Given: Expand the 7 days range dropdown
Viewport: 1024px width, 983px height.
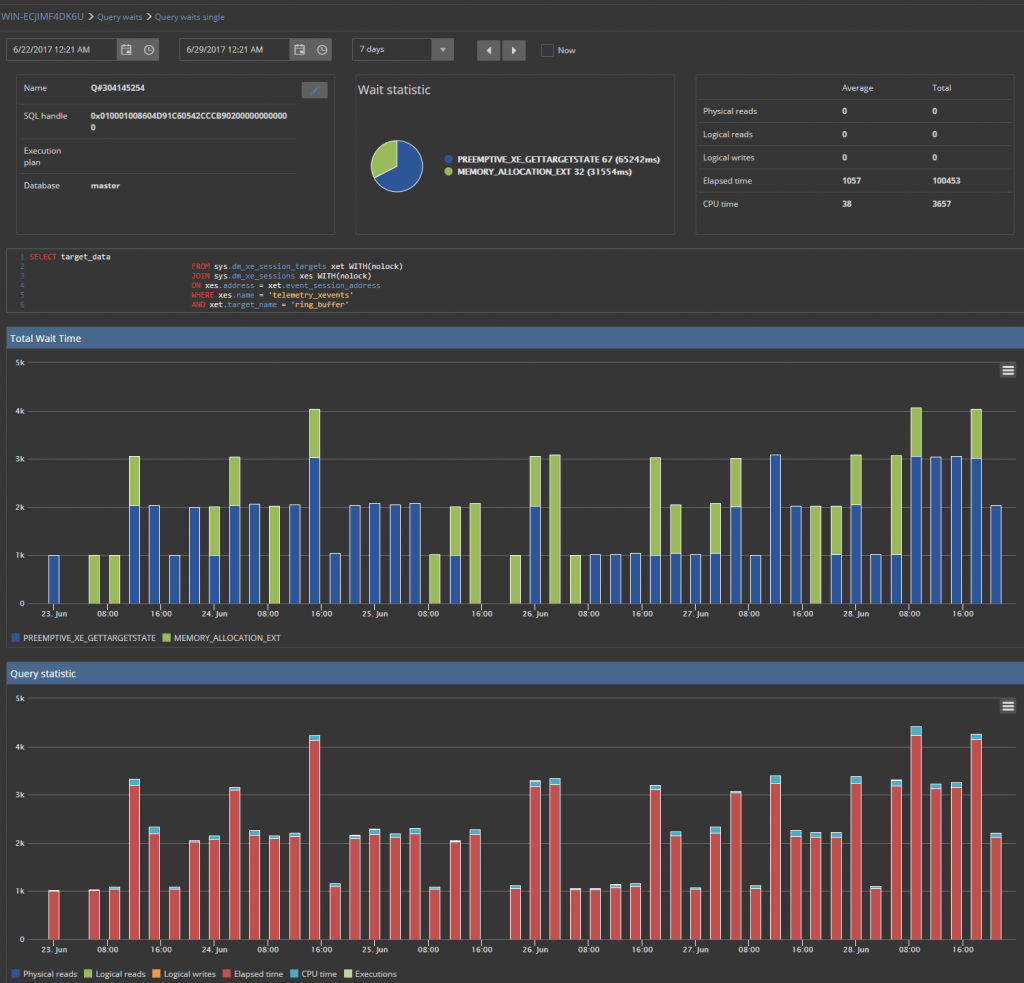Looking at the screenshot, I should (443, 50).
